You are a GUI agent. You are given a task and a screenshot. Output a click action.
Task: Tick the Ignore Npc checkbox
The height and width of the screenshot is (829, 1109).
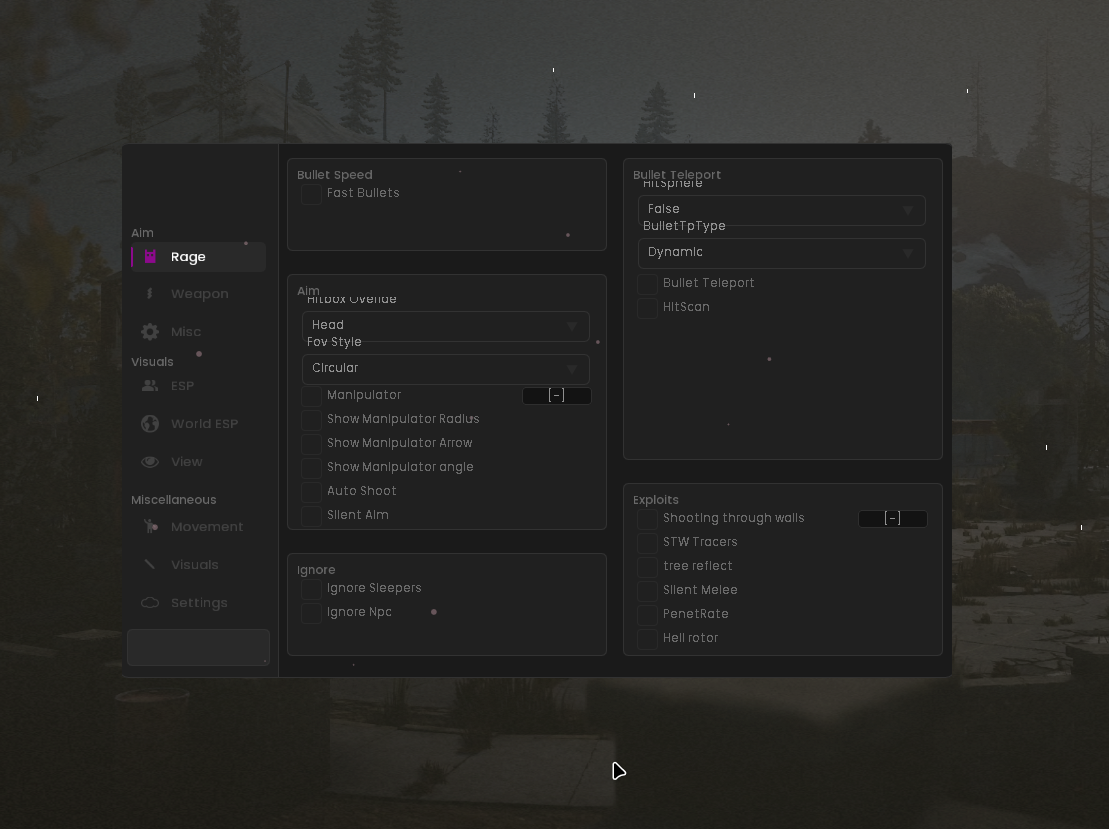[311, 613]
